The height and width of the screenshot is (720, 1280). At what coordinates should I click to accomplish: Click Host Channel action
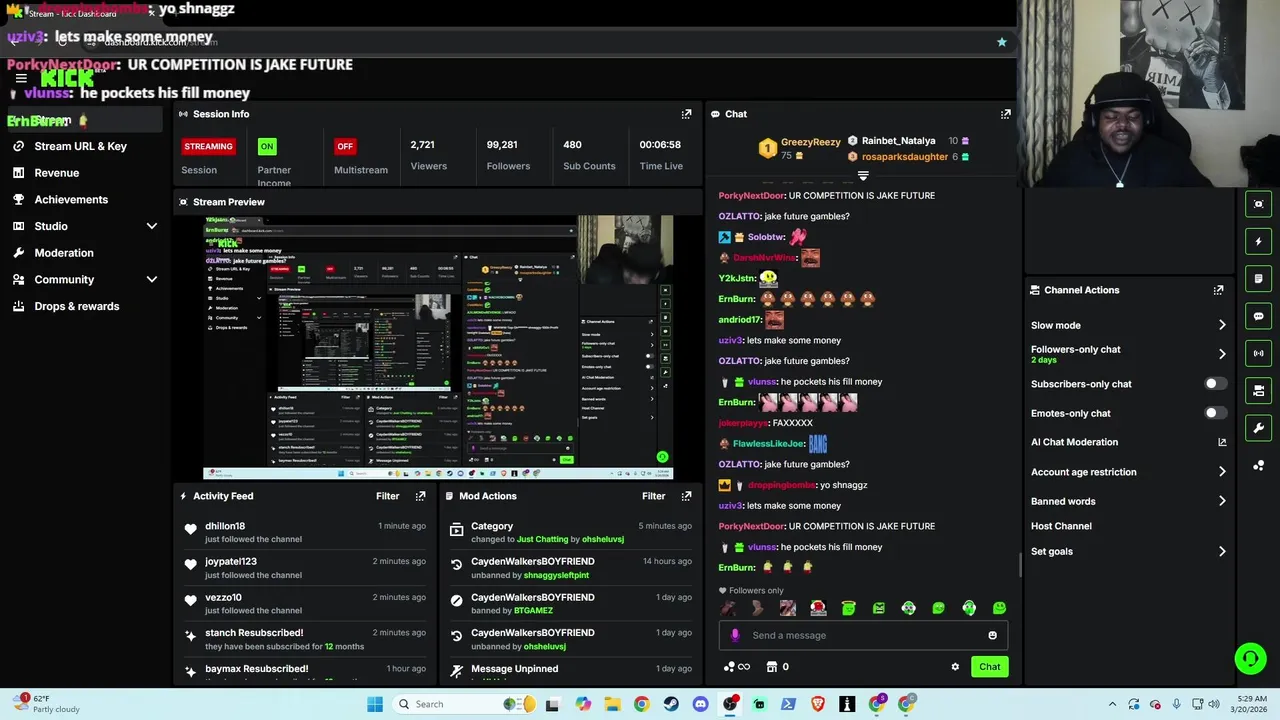(1061, 526)
